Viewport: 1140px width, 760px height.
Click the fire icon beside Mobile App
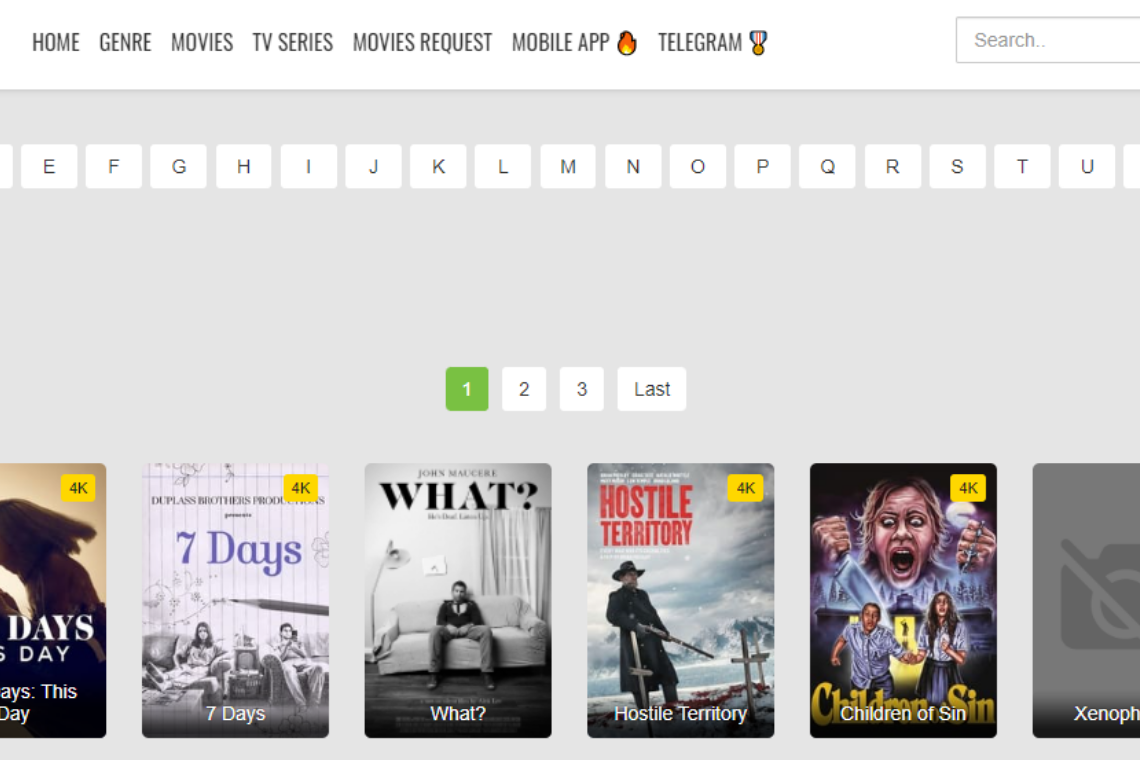pos(627,43)
